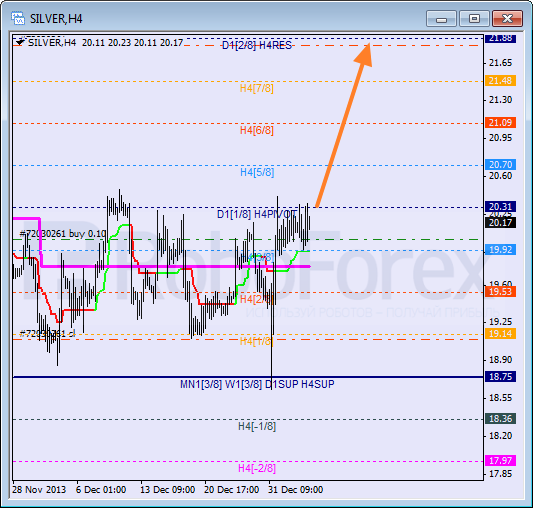Click the 17.97 price level tag
533x508 pixels.
(500, 460)
